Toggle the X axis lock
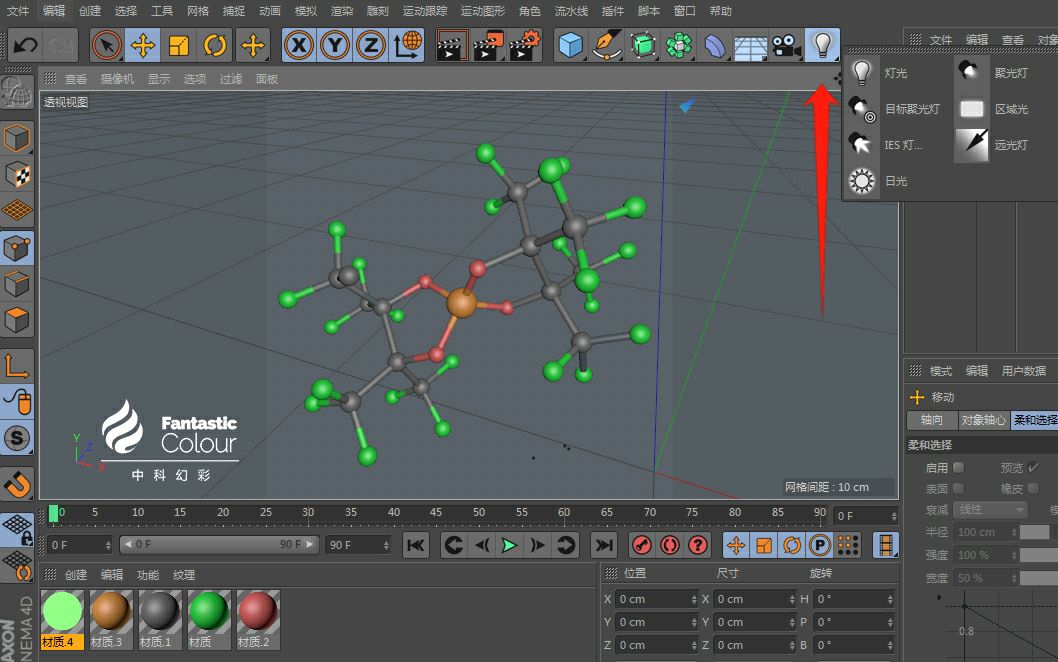Image resolution: width=1058 pixels, height=662 pixels. [x=299, y=45]
